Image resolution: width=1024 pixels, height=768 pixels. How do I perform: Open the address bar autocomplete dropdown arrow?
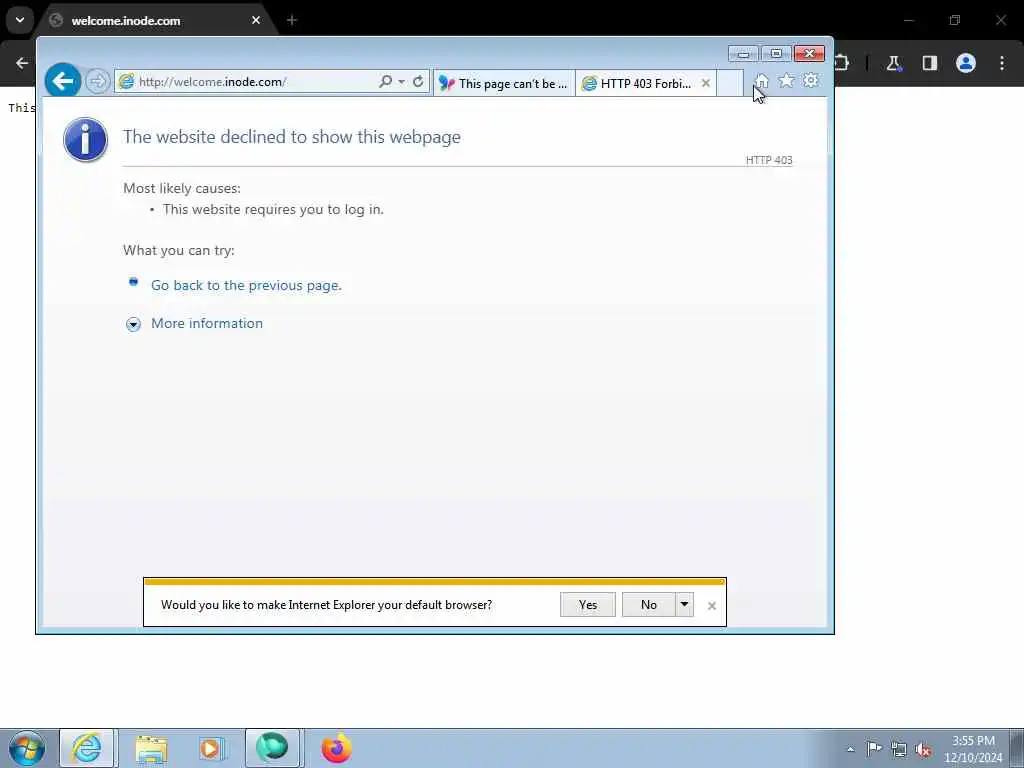click(401, 82)
